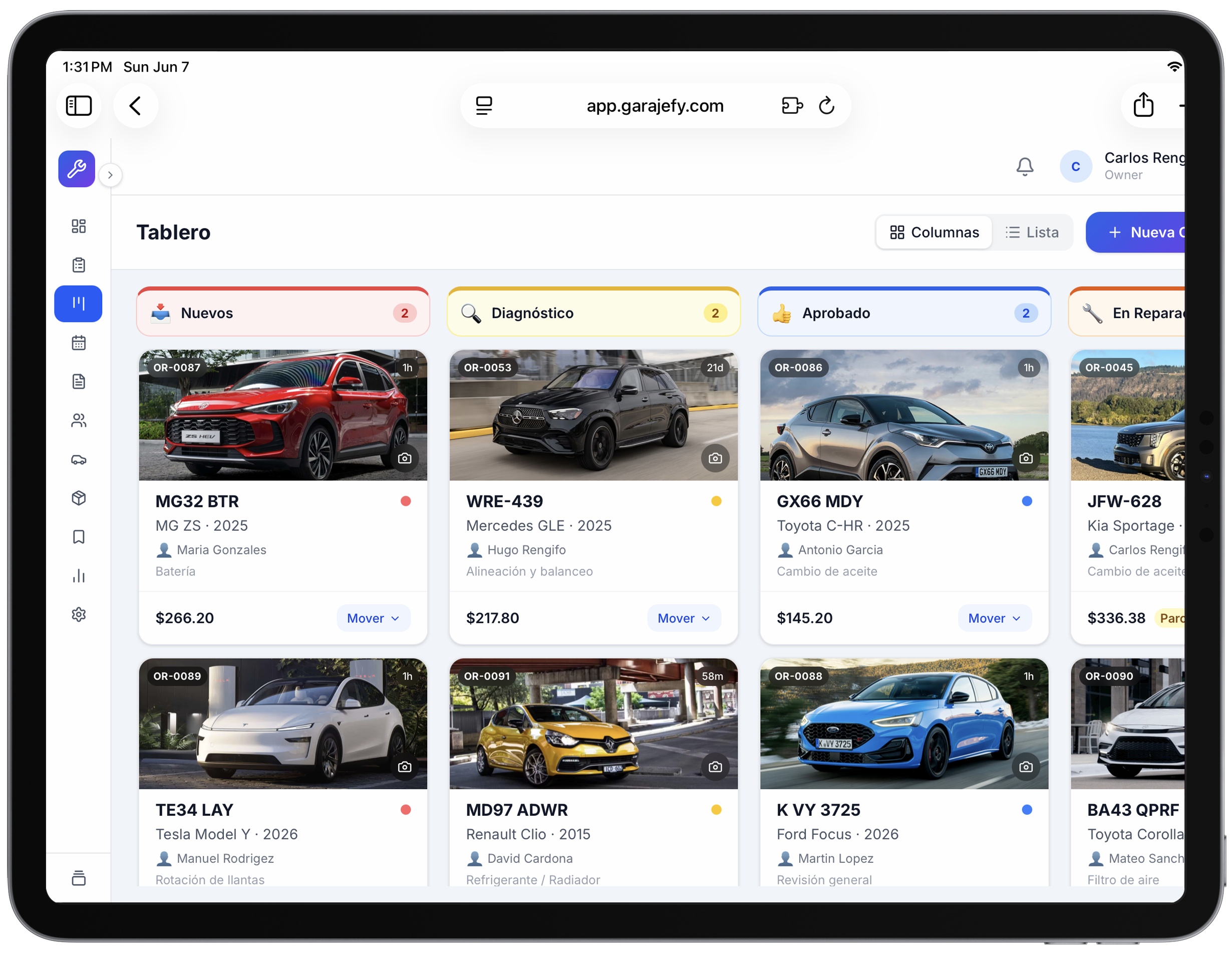Click the OR-0091 order badge
This screenshot has width=1232, height=953.
(x=487, y=677)
